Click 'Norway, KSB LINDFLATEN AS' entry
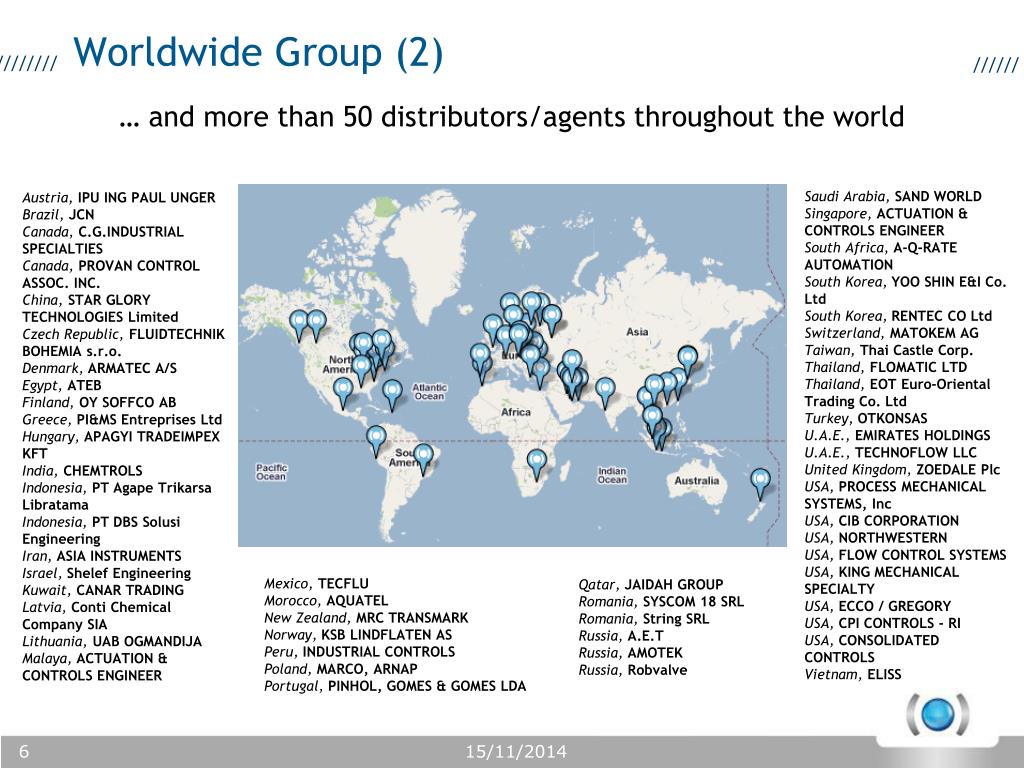1024x768 pixels. click(358, 635)
